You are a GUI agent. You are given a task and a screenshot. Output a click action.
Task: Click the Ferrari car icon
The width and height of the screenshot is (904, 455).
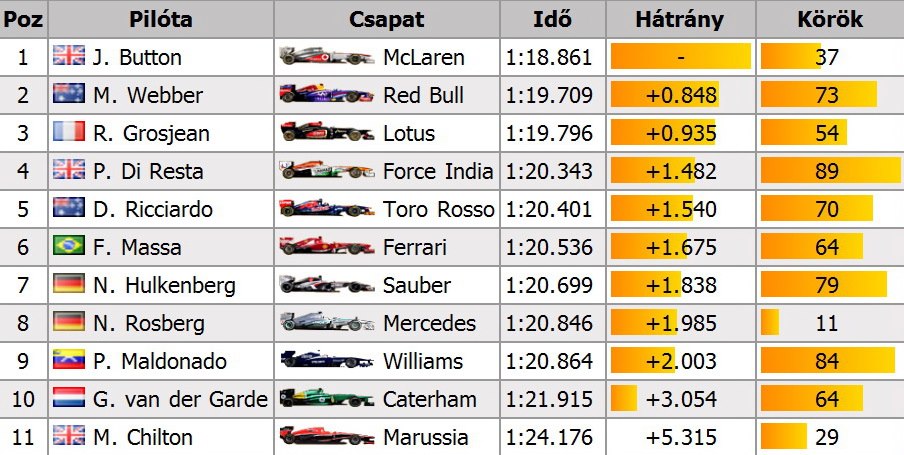click(326, 247)
